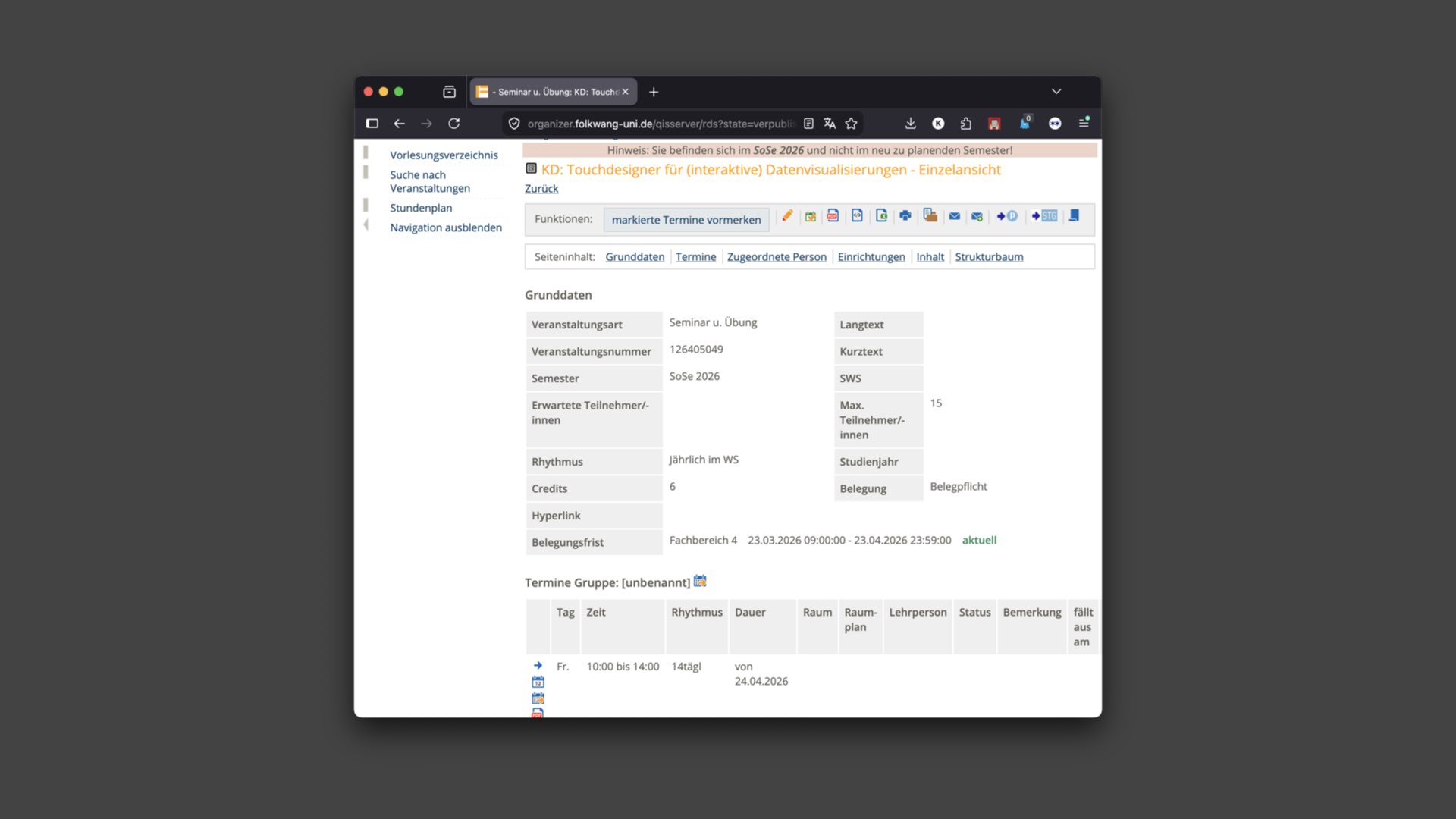Expand the browser tab list chevron
This screenshot has height=819, width=1456.
coord(1056,92)
